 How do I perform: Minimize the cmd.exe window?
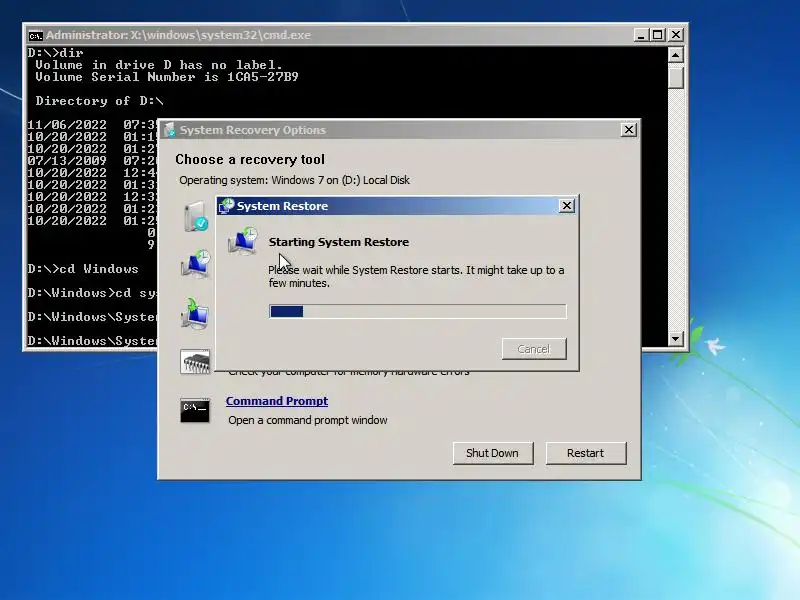pos(641,35)
